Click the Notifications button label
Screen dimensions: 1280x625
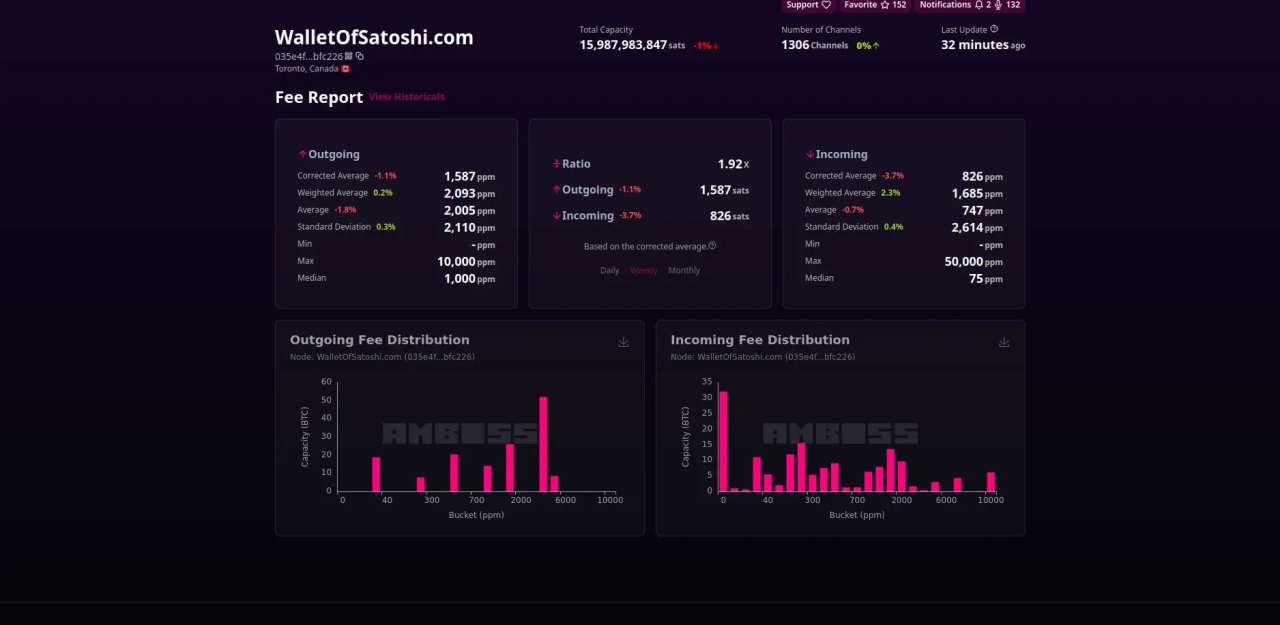[x=945, y=5]
